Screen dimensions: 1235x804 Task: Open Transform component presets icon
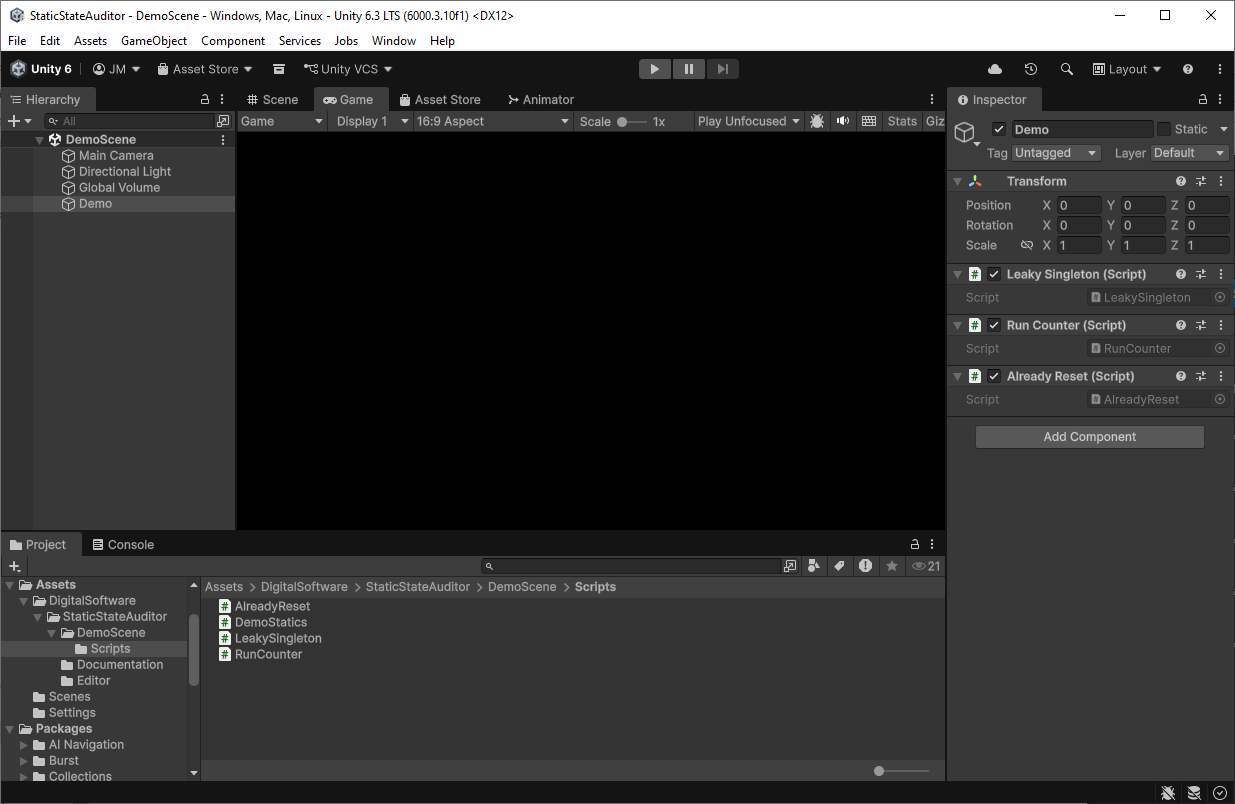1201,181
